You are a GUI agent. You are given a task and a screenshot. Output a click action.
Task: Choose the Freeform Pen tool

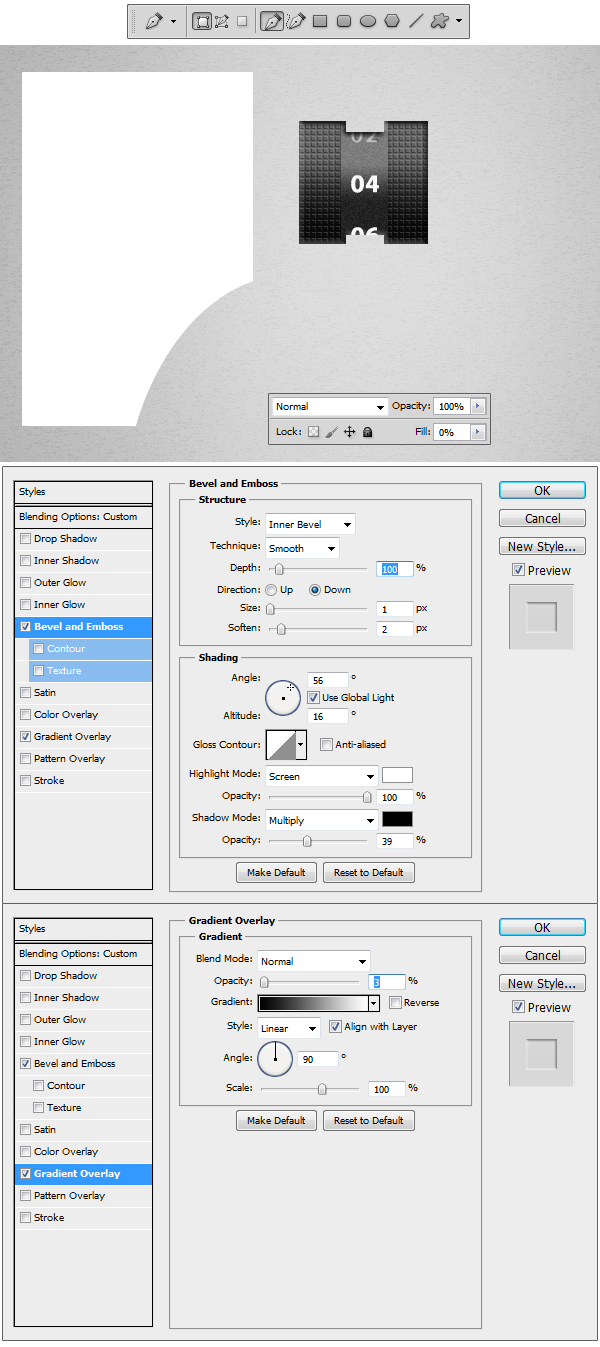[x=295, y=21]
